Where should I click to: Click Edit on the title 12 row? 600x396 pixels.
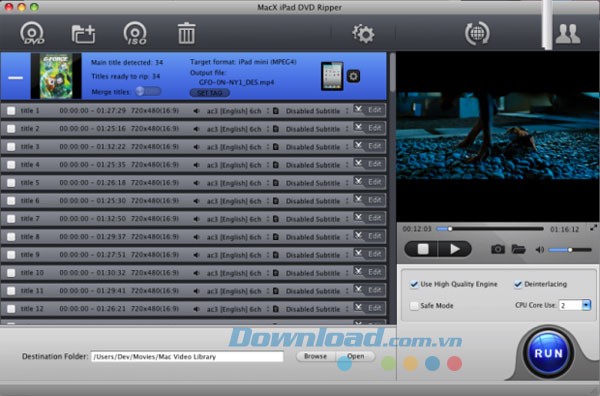[x=374, y=308]
